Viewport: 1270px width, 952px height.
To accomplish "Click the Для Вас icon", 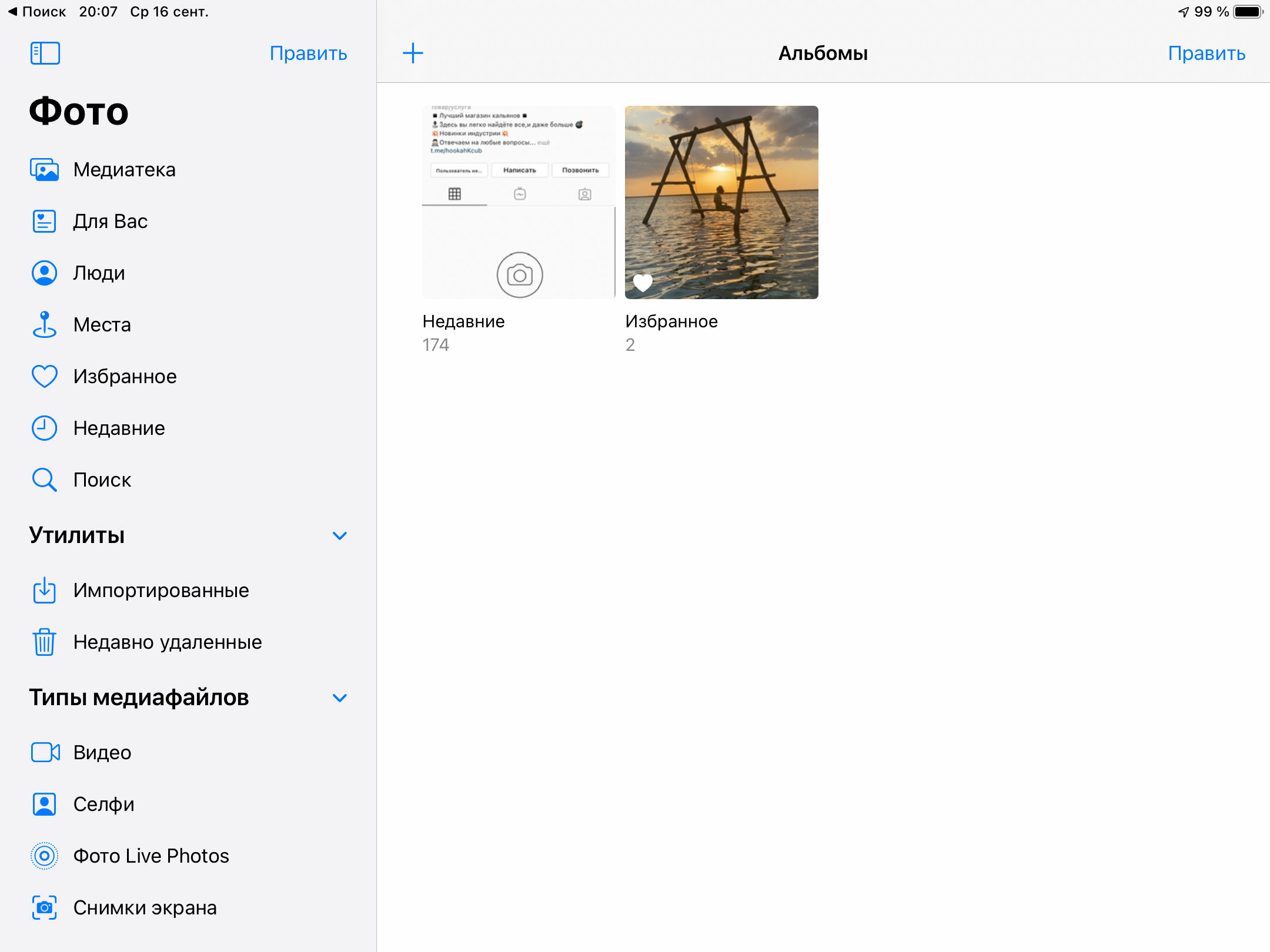I will (44, 222).
